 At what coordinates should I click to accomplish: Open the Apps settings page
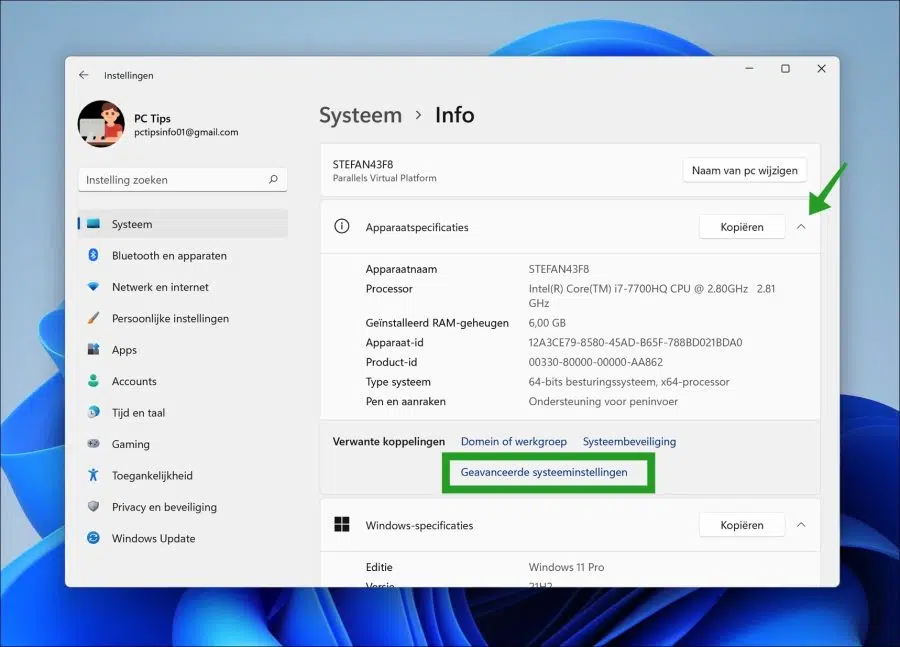pos(183,350)
